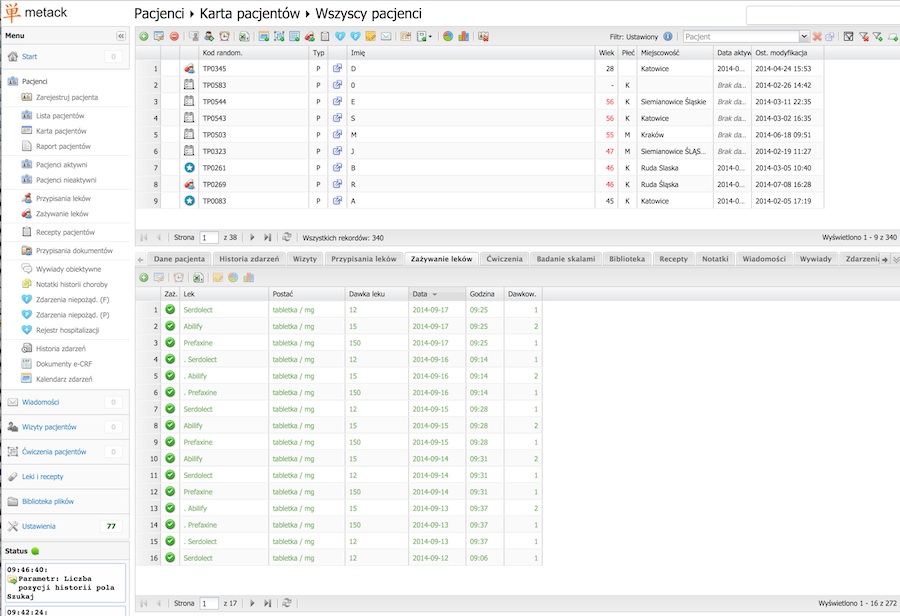Open Wiadomości in the sidebar
The width and height of the screenshot is (900, 616).
click(40, 402)
